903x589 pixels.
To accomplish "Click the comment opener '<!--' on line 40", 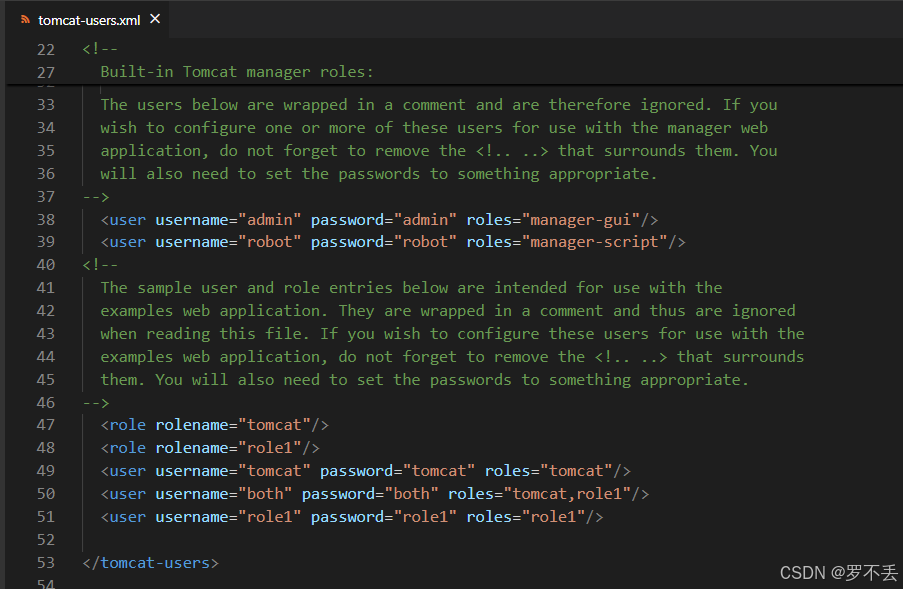I will pos(100,265).
